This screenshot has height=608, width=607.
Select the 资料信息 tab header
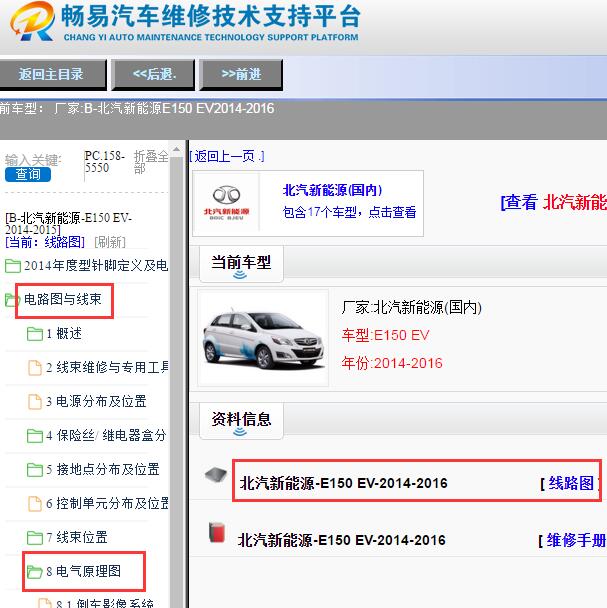tap(241, 420)
